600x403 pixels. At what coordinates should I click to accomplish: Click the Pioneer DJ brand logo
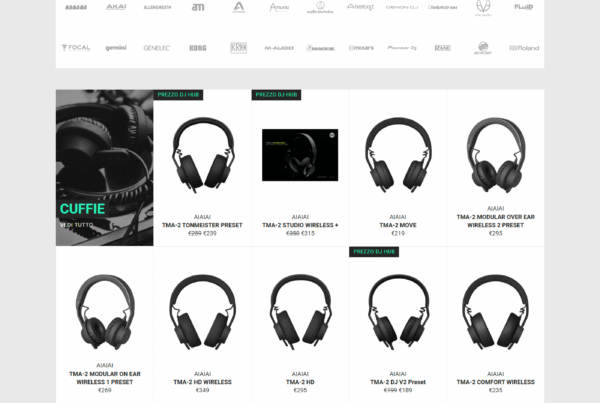(x=401, y=47)
